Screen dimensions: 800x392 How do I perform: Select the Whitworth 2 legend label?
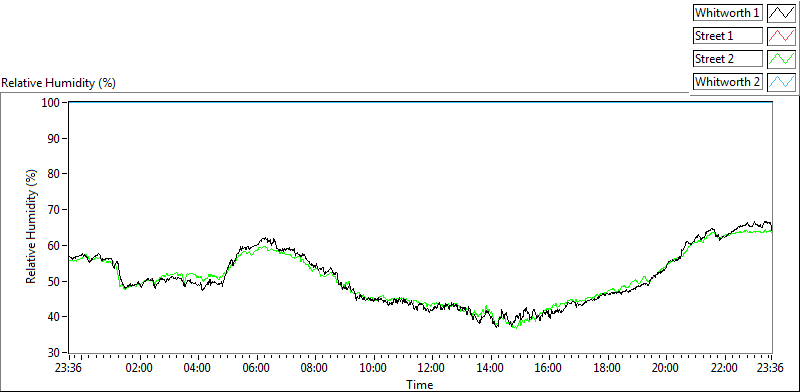[728, 81]
